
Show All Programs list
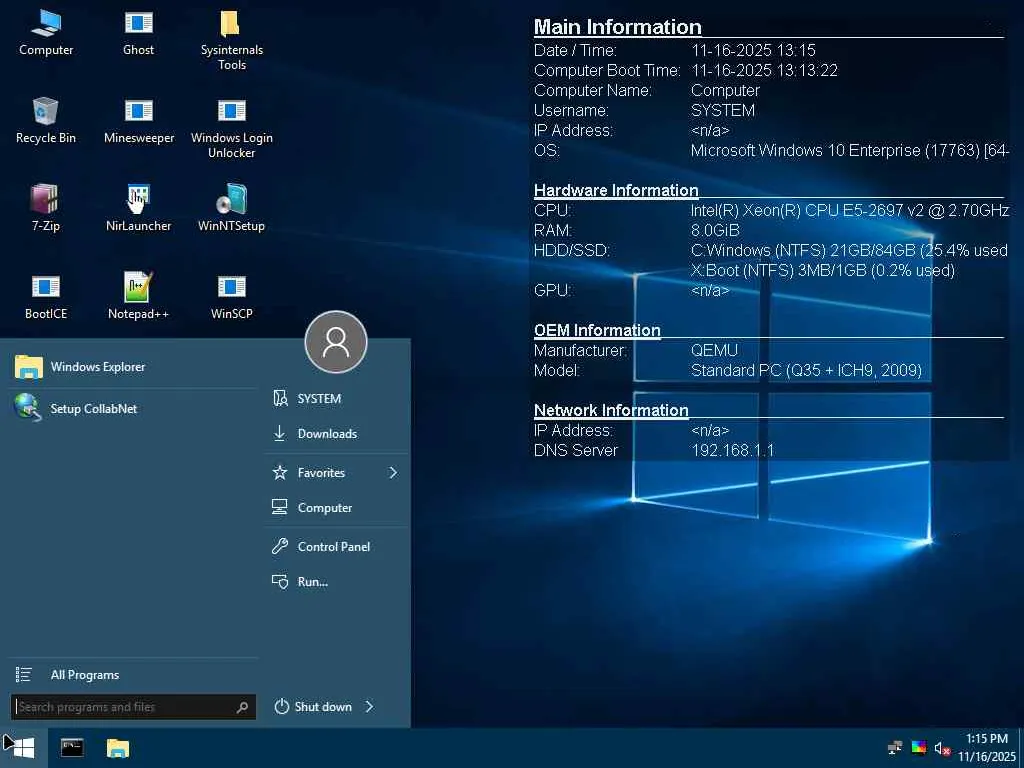point(133,675)
